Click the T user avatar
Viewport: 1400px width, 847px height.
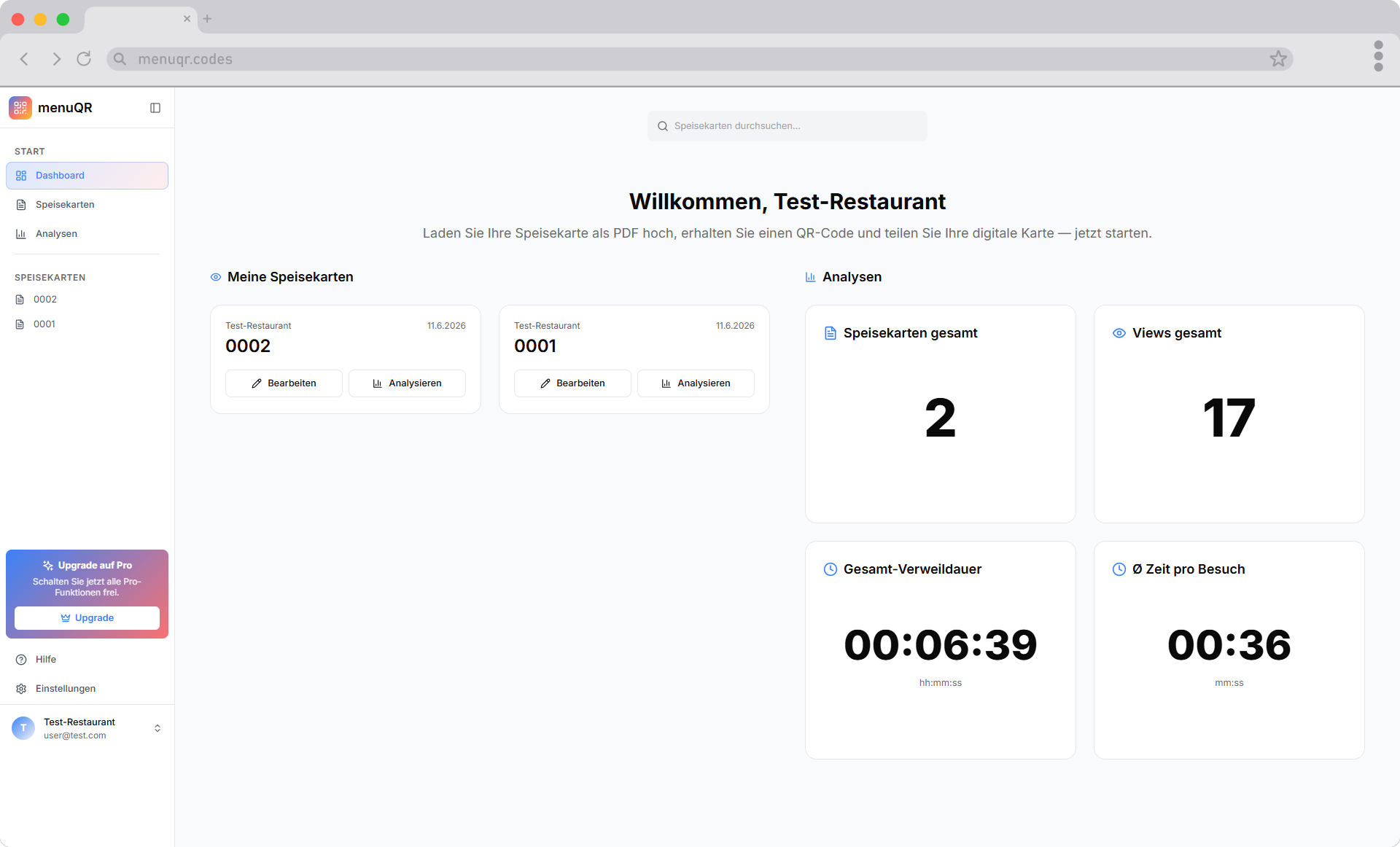[x=23, y=728]
